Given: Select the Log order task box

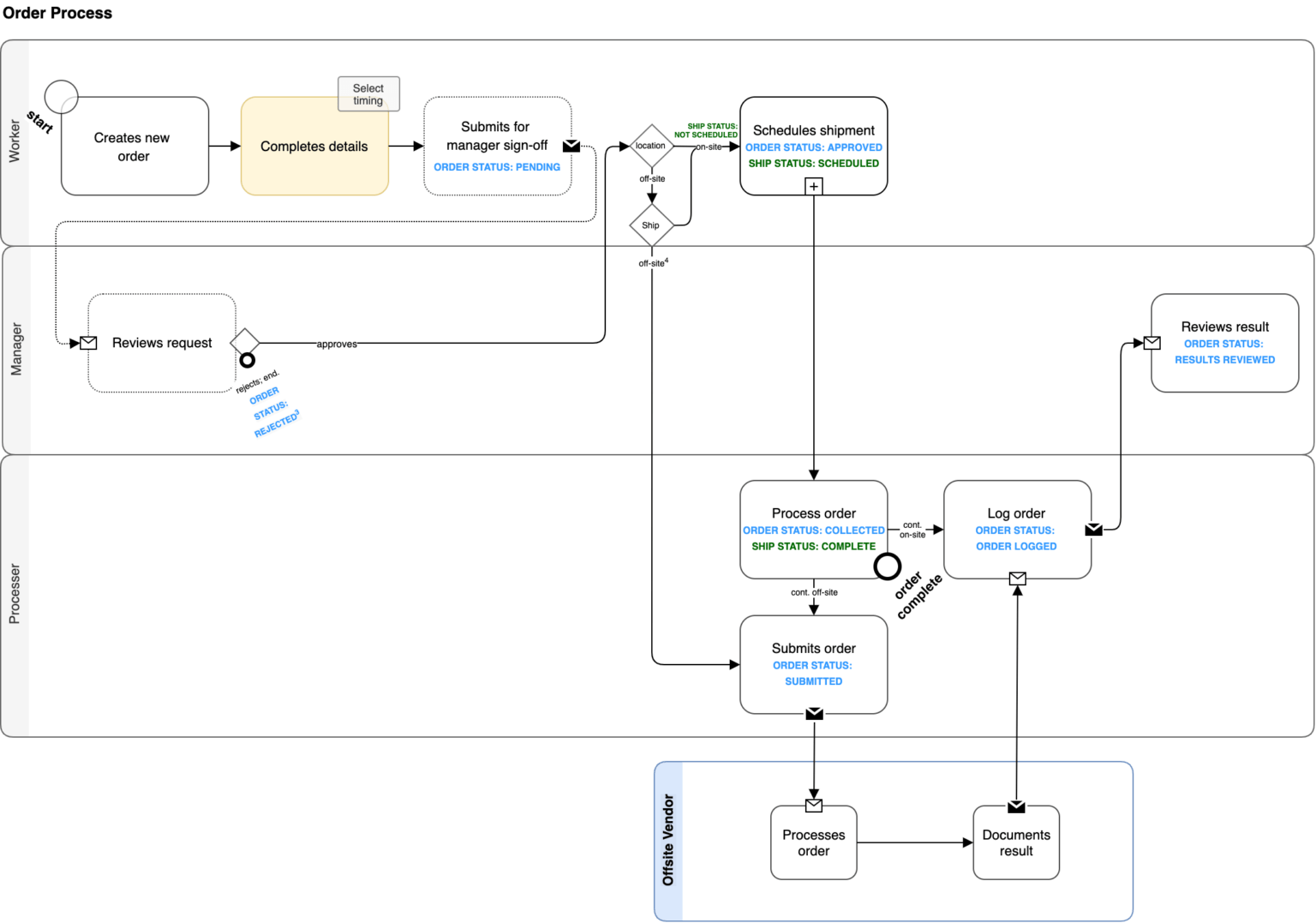Looking at the screenshot, I should [x=1017, y=530].
